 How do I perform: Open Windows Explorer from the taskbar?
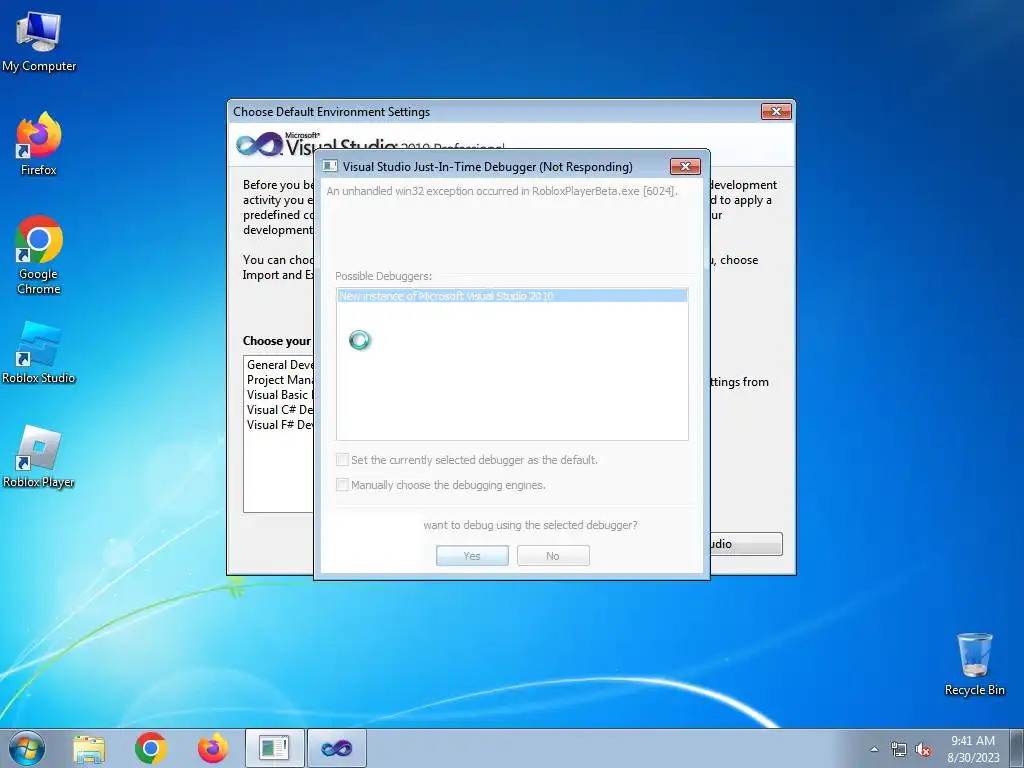pyautogui.click(x=89, y=748)
